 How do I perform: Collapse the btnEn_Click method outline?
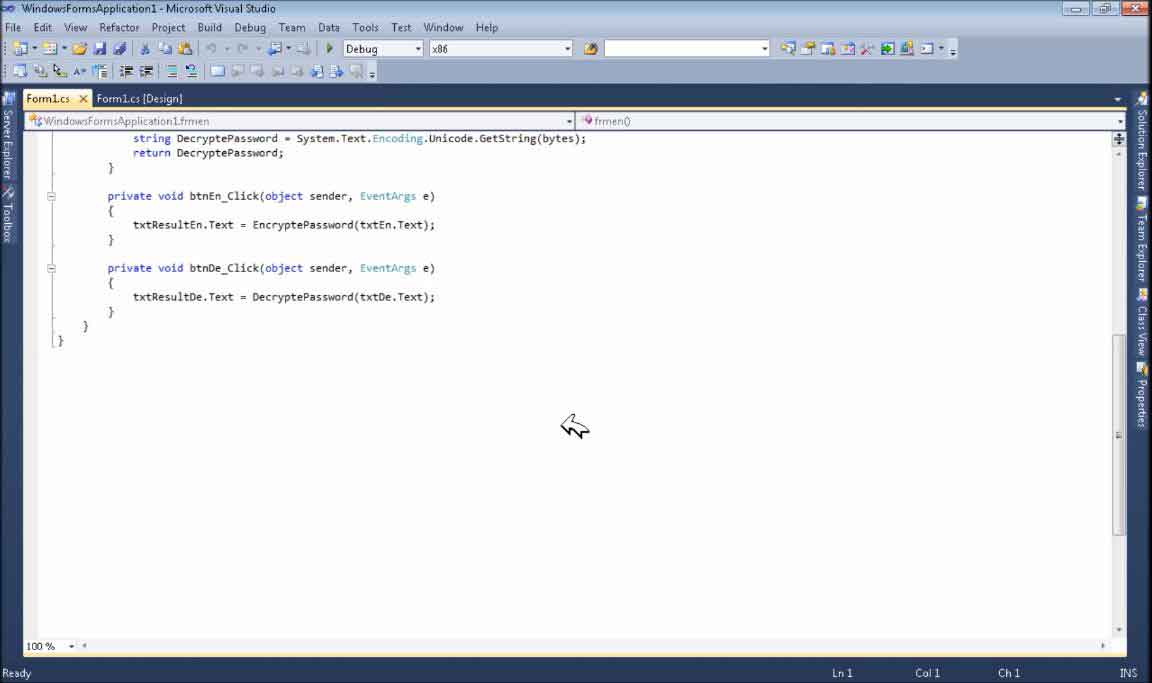click(x=51, y=196)
